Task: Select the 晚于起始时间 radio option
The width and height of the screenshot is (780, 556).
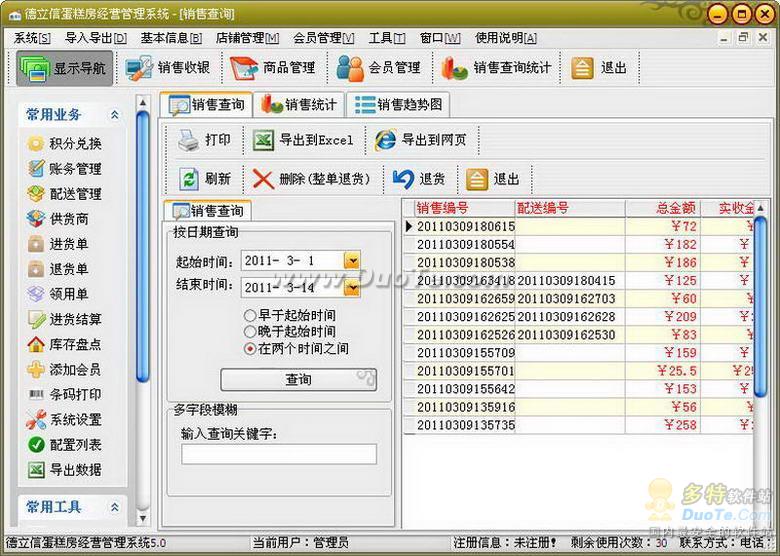Action: [x=250, y=331]
